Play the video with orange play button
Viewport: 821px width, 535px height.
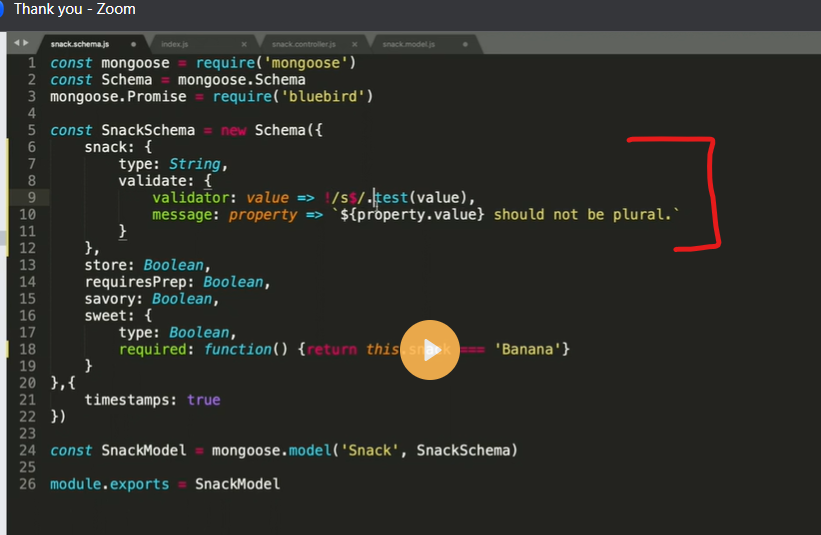430,350
